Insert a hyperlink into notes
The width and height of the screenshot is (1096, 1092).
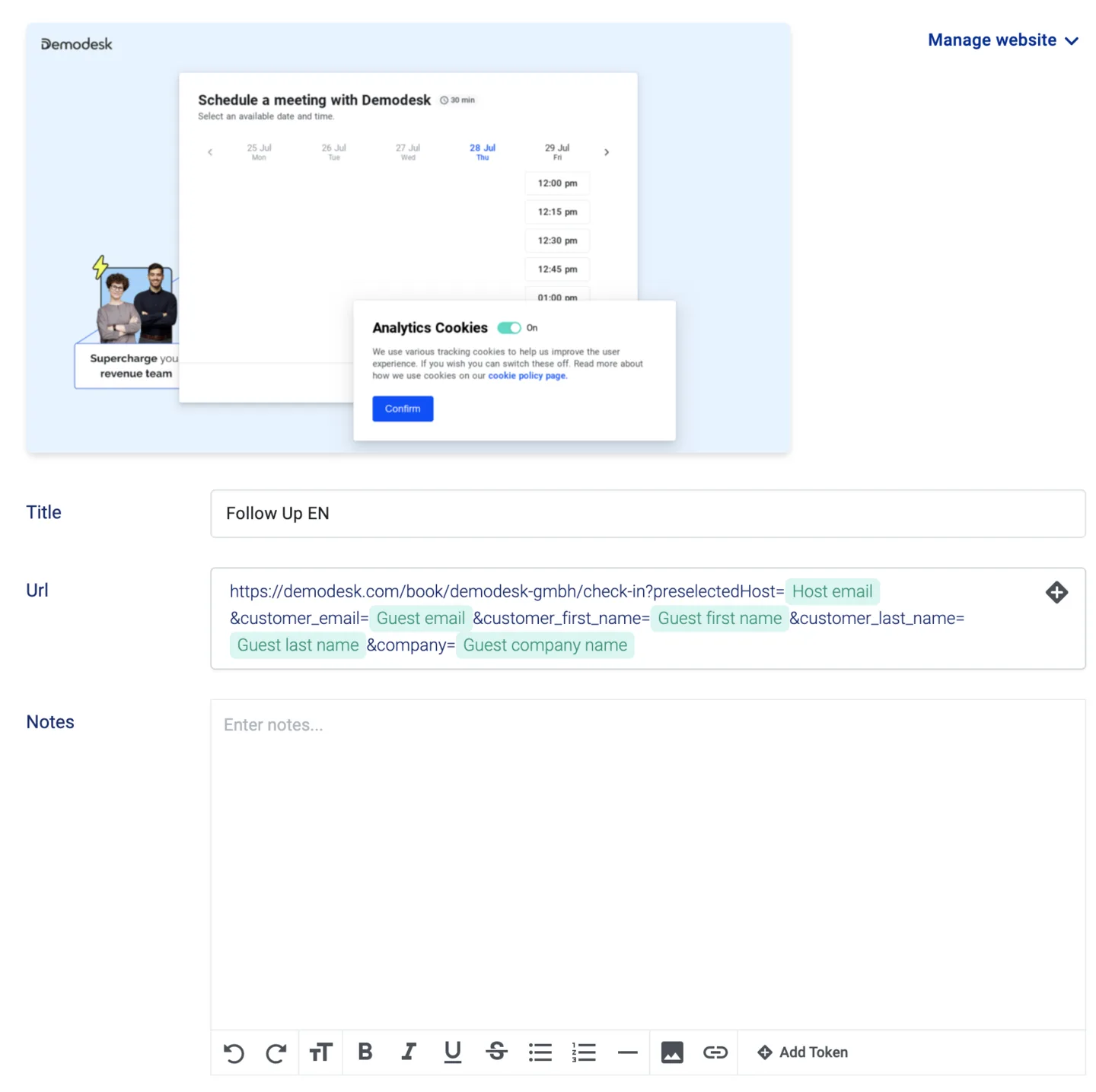tap(715, 1052)
